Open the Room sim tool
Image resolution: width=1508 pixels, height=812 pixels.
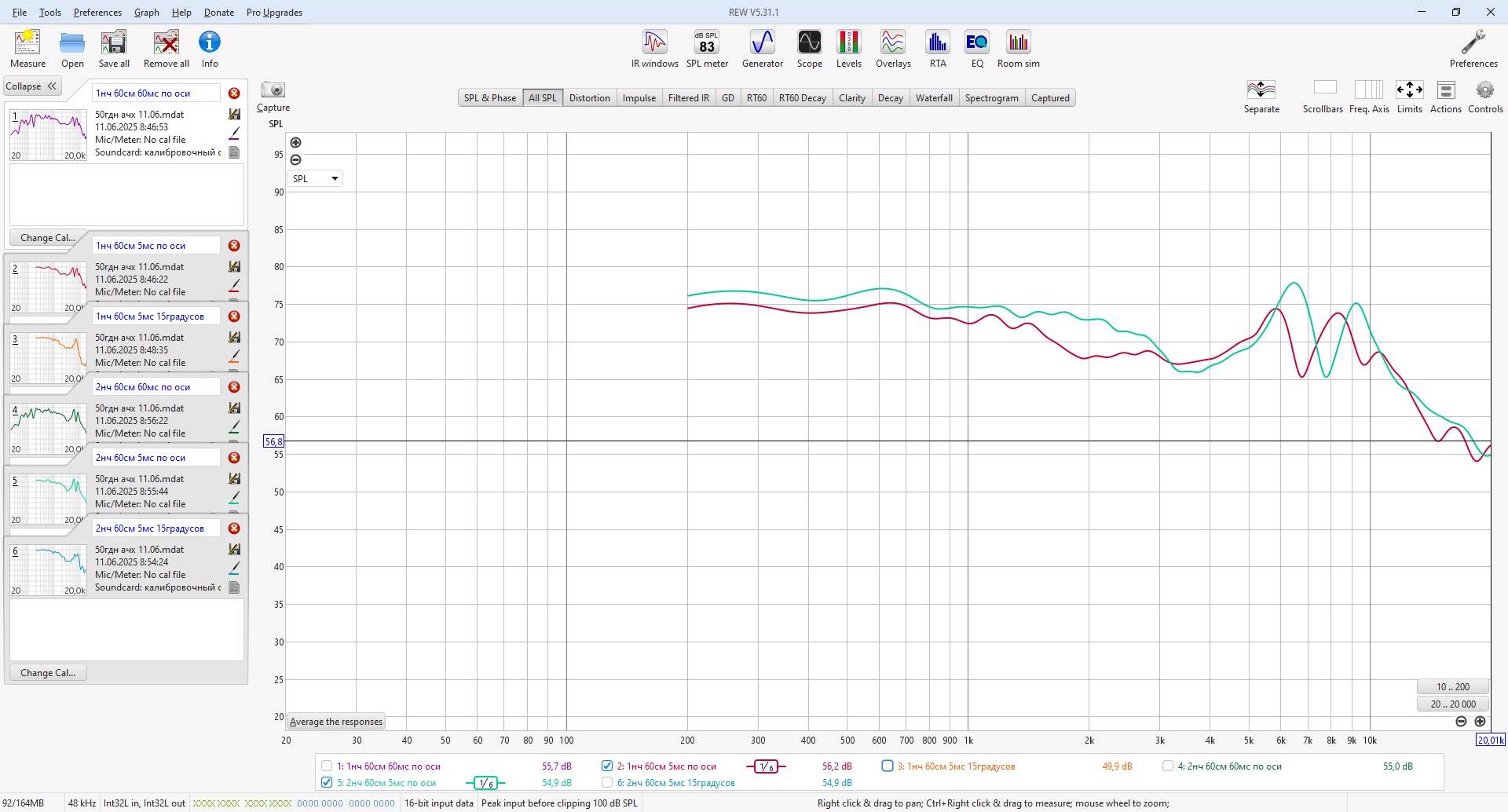click(1019, 49)
